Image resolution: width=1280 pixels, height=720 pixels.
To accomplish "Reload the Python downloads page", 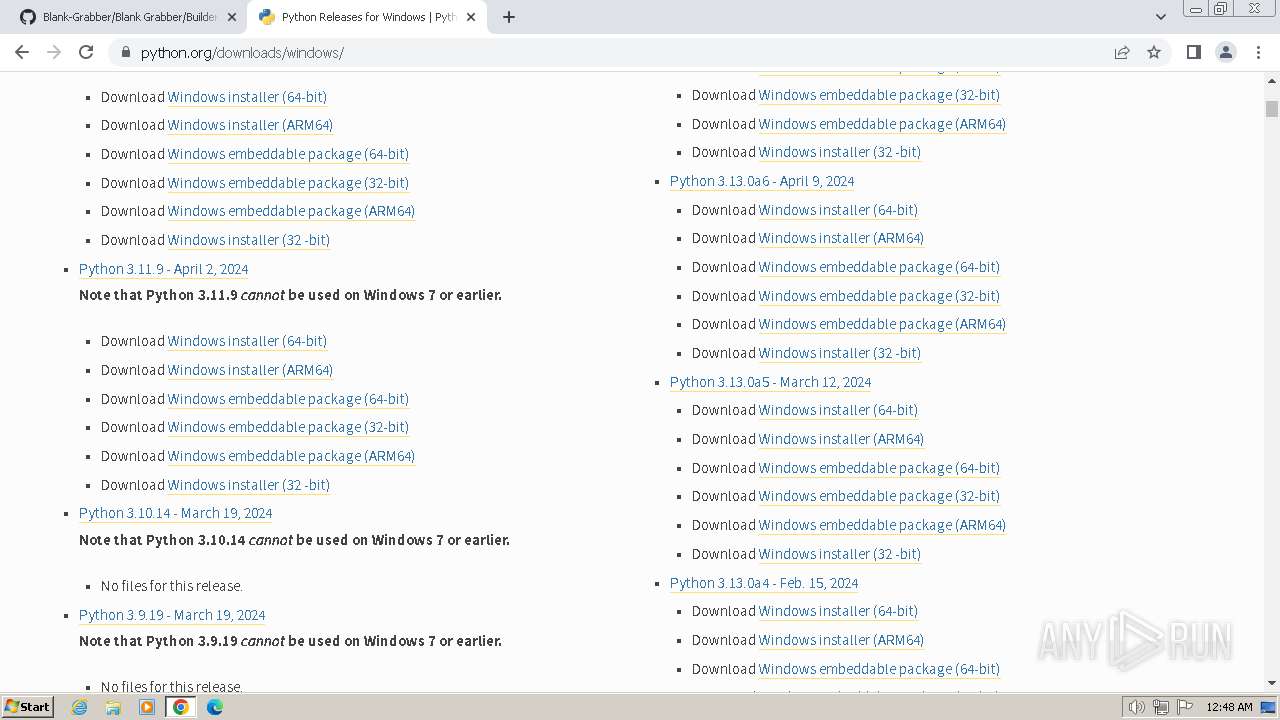I will [x=86, y=52].
